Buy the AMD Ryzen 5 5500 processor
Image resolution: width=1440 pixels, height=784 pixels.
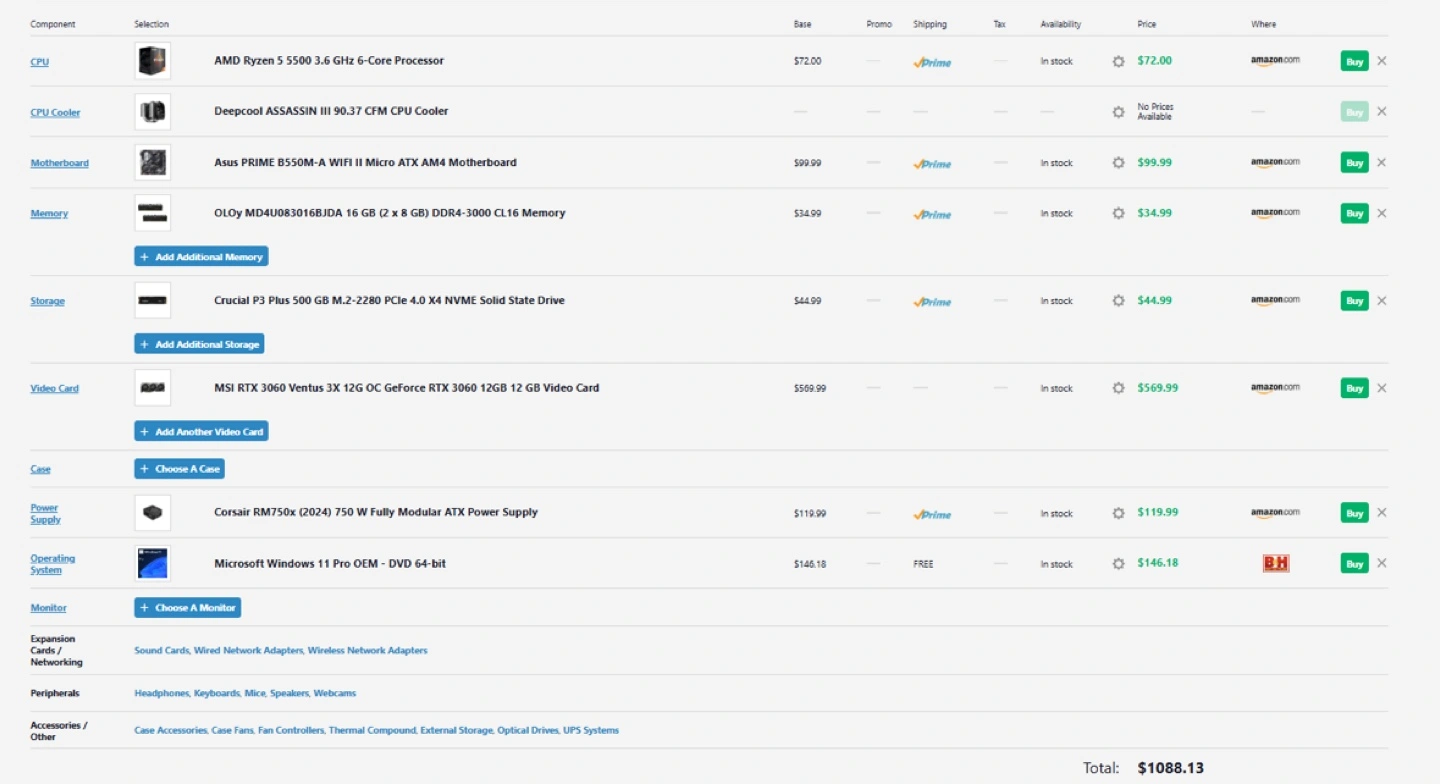point(1354,61)
